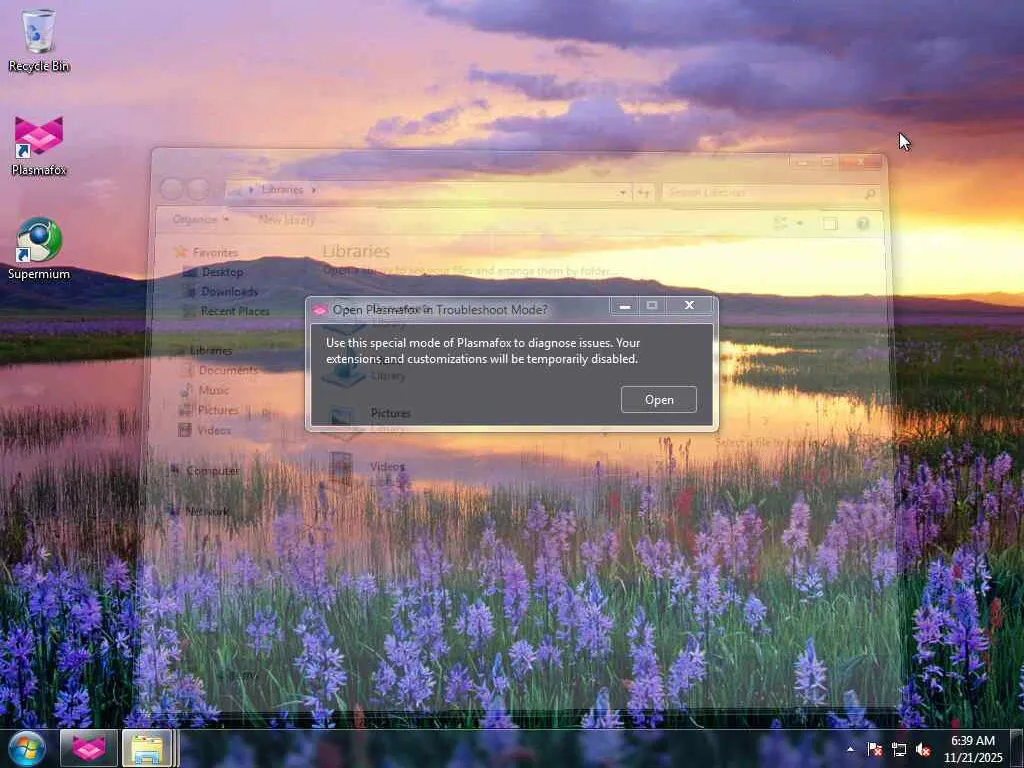Select Network in the Explorer navigation pane
The height and width of the screenshot is (768, 1024).
(199, 511)
